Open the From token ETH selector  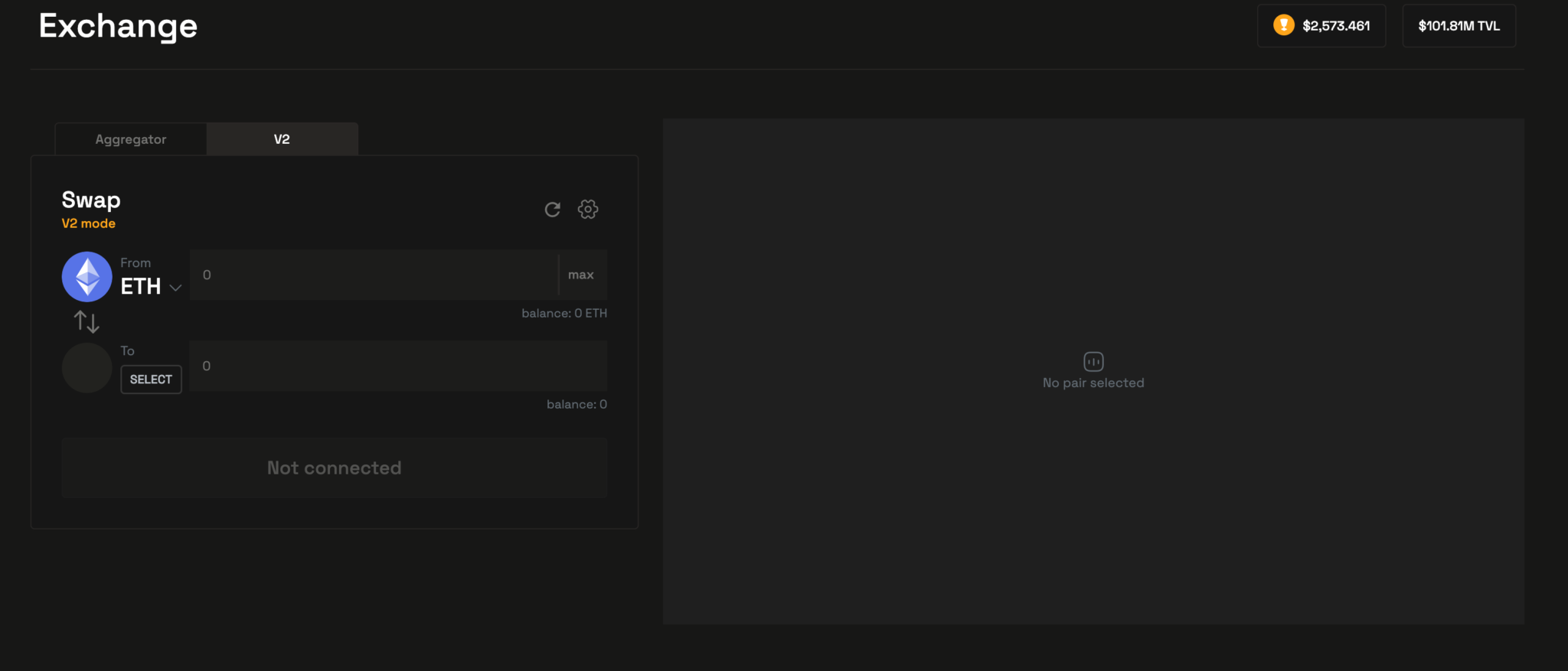141,286
